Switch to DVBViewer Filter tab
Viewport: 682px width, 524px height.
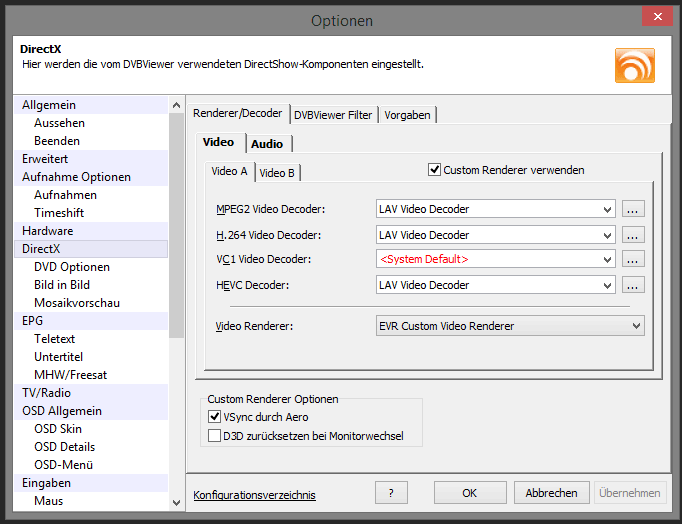pos(333,115)
